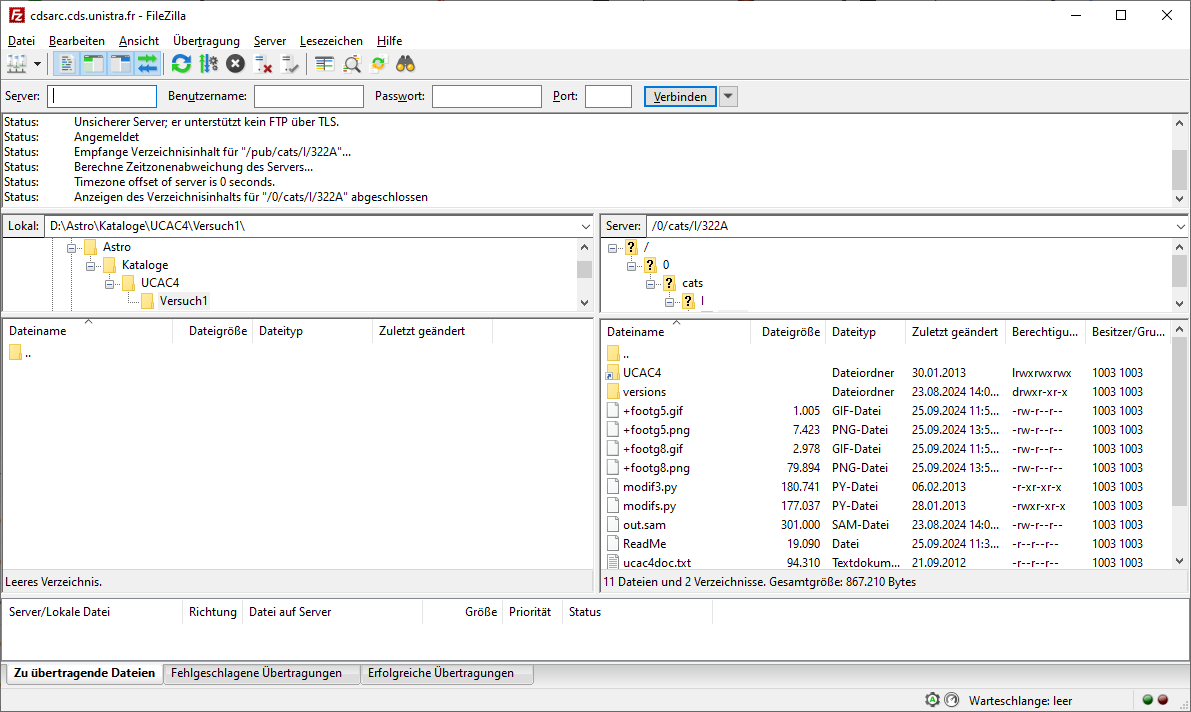This screenshot has height=712, width=1191.
Task: Disconnect from the current server
Action: [x=263, y=65]
